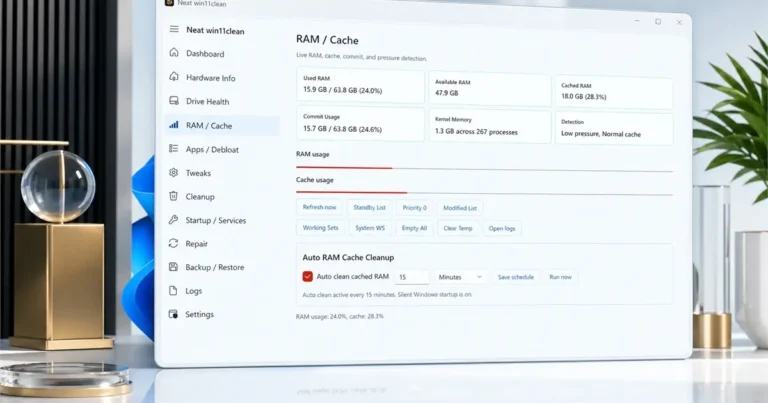This screenshot has height=403, width=768.
Task: Click the Hardware Info sidebar icon
Action: click(175, 78)
